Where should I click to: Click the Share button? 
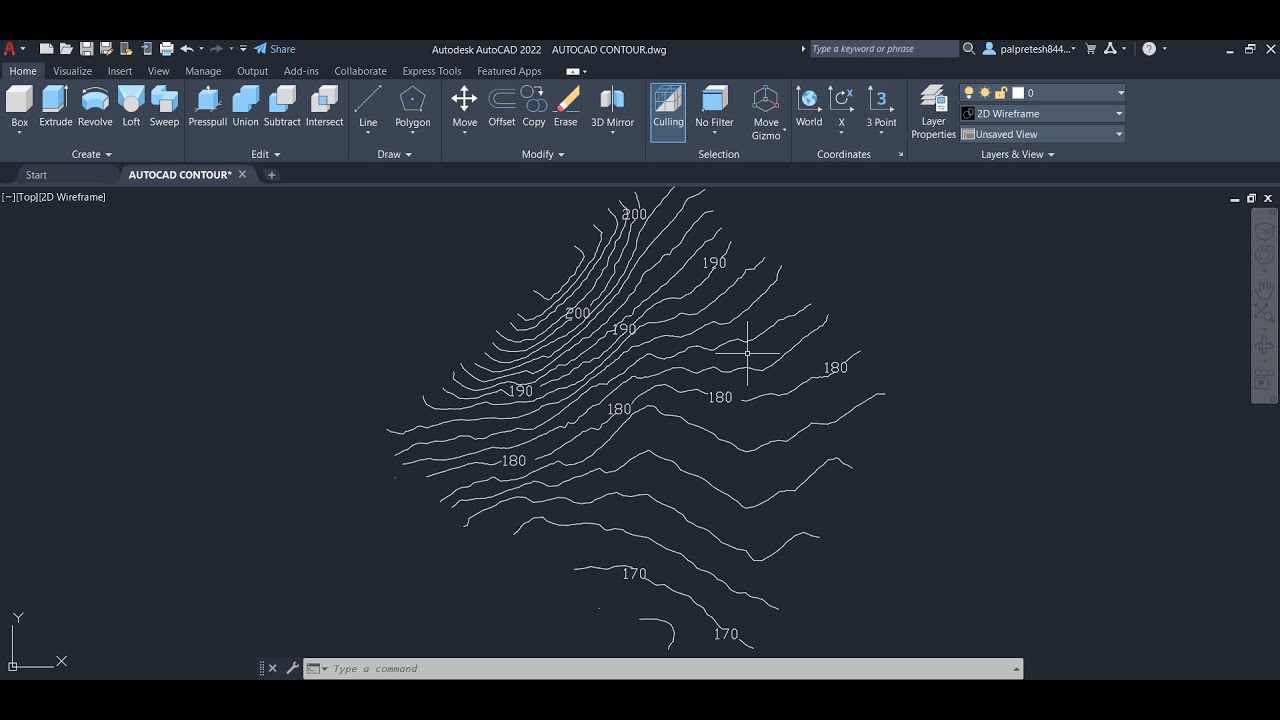[x=275, y=48]
